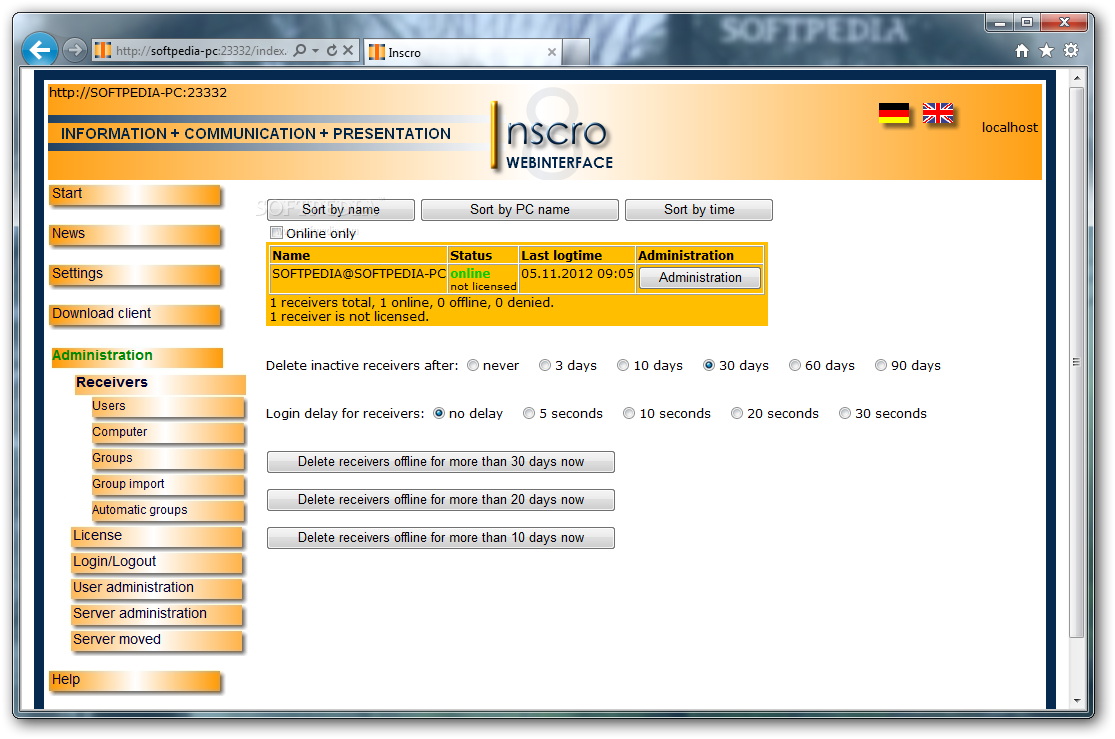
Task: Delete receivers offline more than 20 days
Action: [x=441, y=500]
